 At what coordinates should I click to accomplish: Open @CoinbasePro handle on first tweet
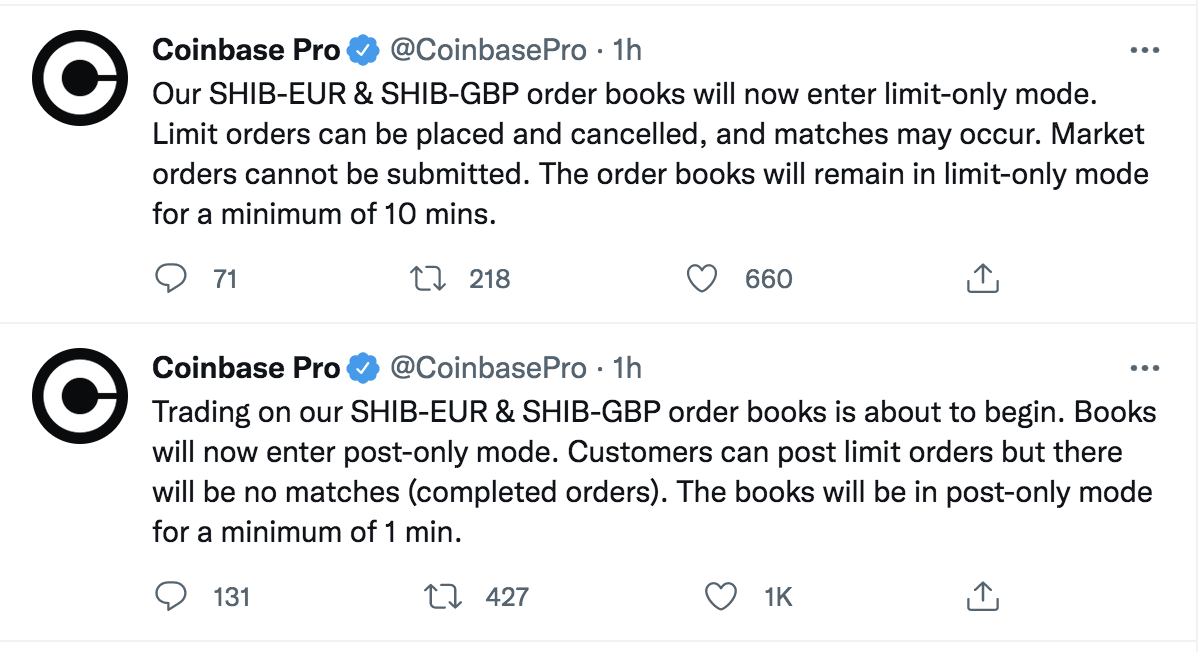point(487,49)
